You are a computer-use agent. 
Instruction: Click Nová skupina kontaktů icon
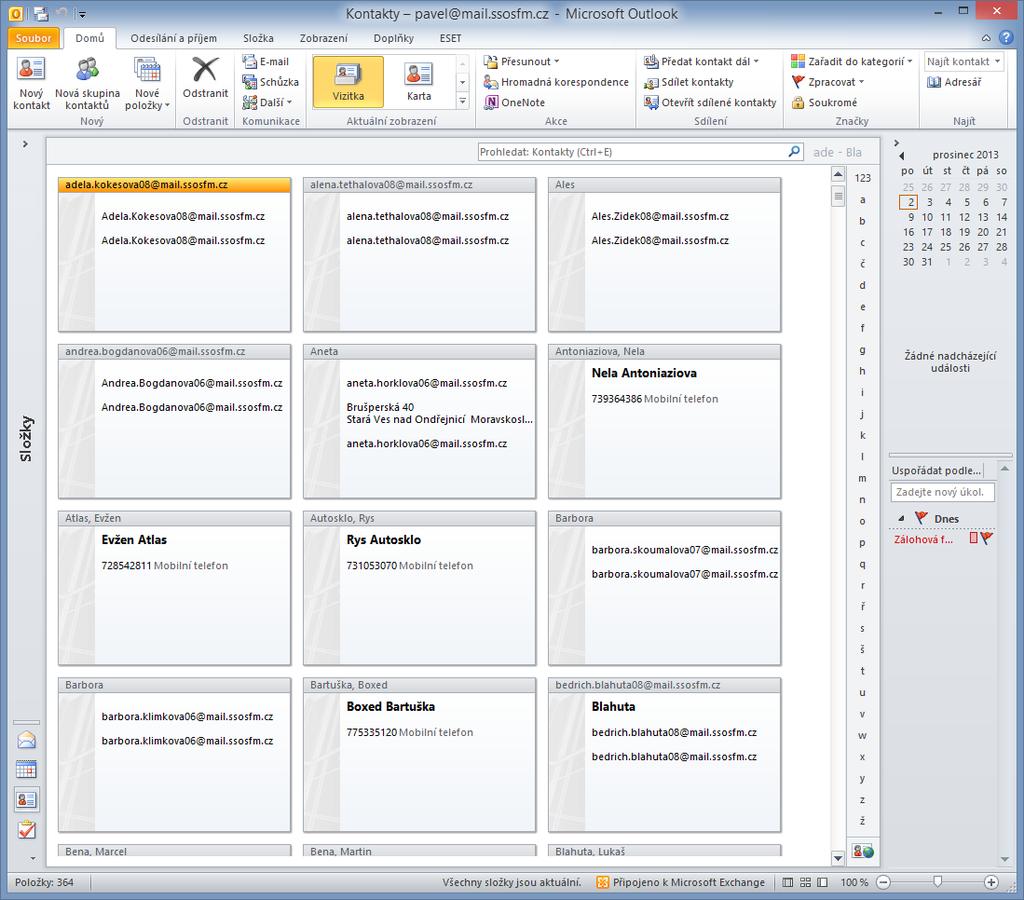point(88,70)
